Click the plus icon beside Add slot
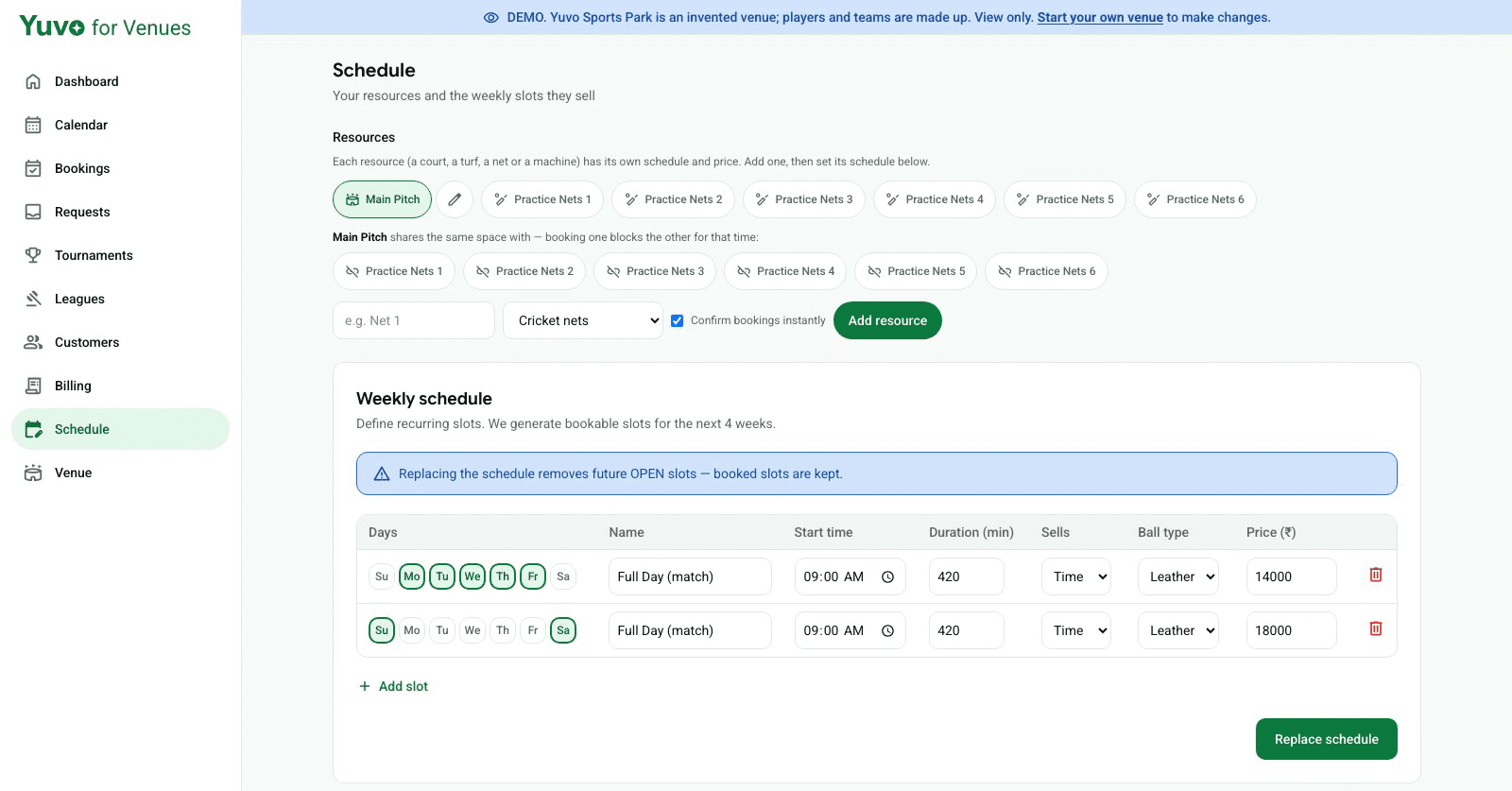1512x791 pixels. 365,686
